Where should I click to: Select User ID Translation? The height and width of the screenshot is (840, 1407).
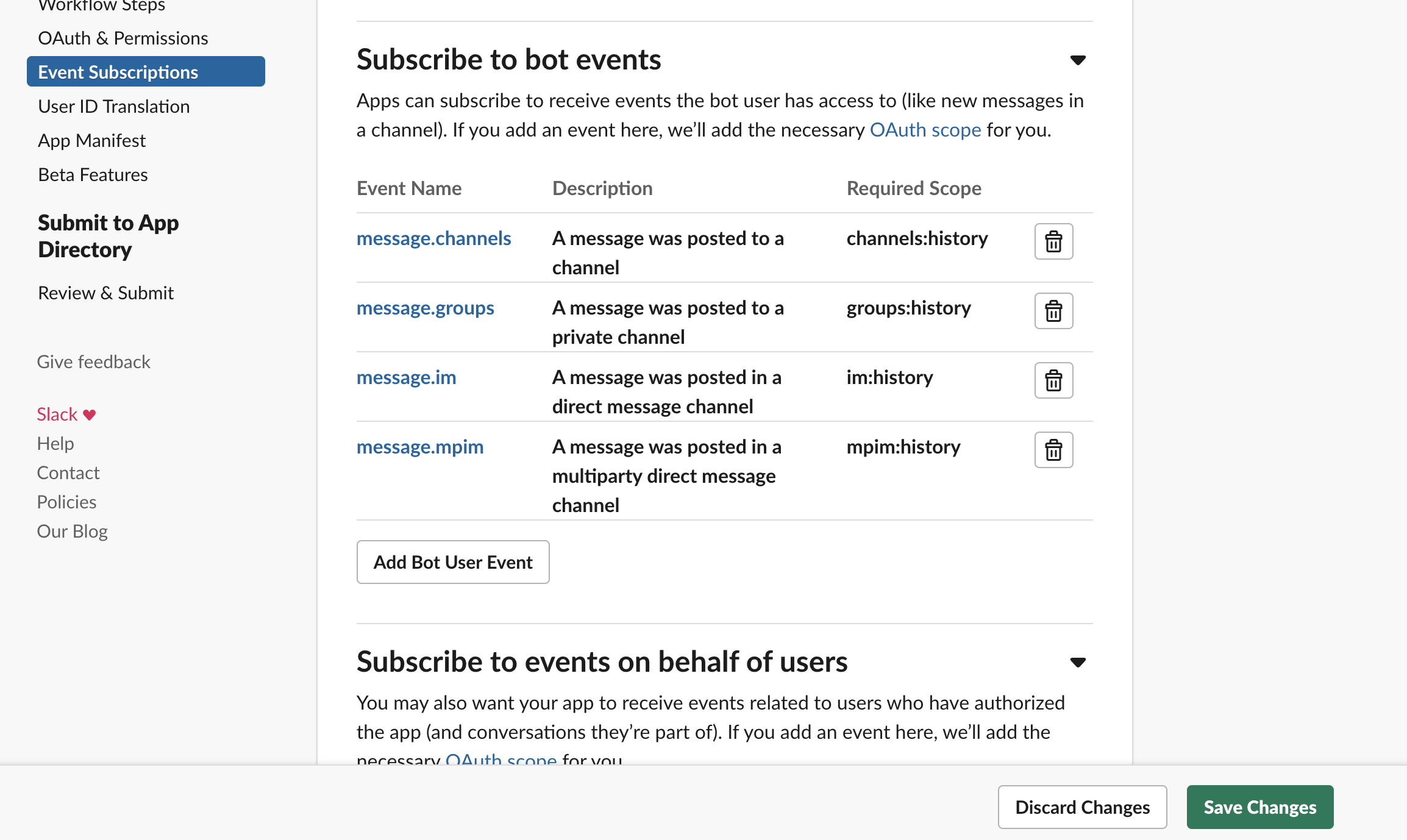(113, 105)
